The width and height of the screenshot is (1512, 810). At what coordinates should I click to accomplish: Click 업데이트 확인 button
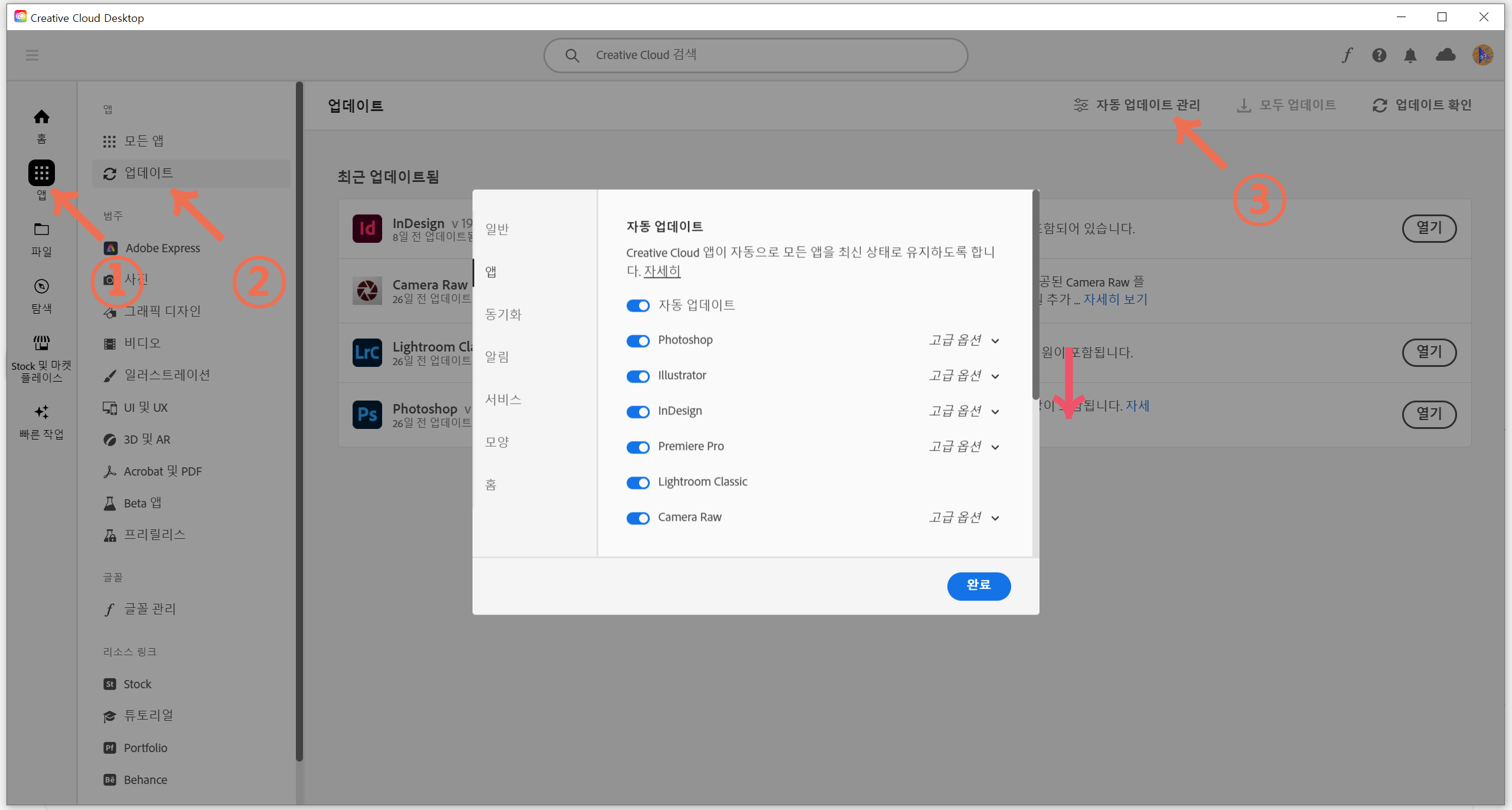pos(1422,105)
